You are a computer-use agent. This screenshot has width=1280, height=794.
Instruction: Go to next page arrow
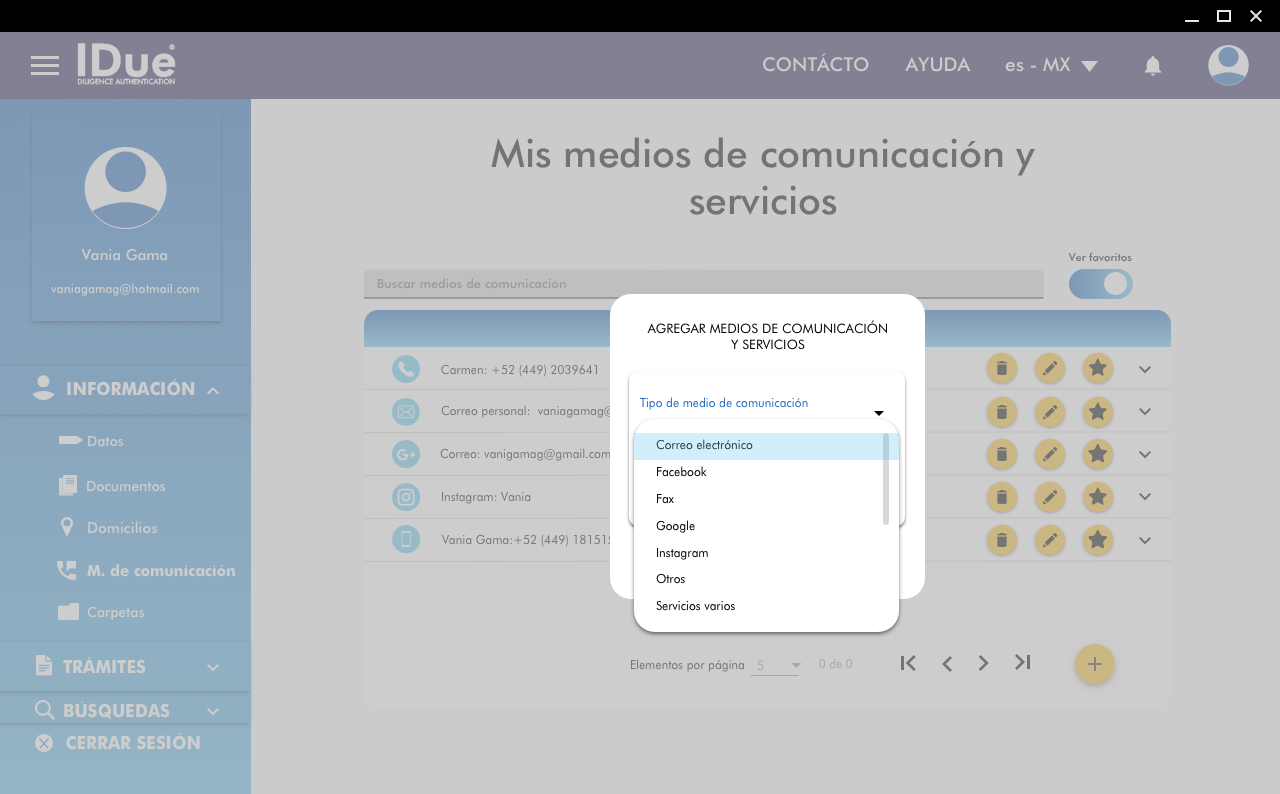(x=984, y=663)
